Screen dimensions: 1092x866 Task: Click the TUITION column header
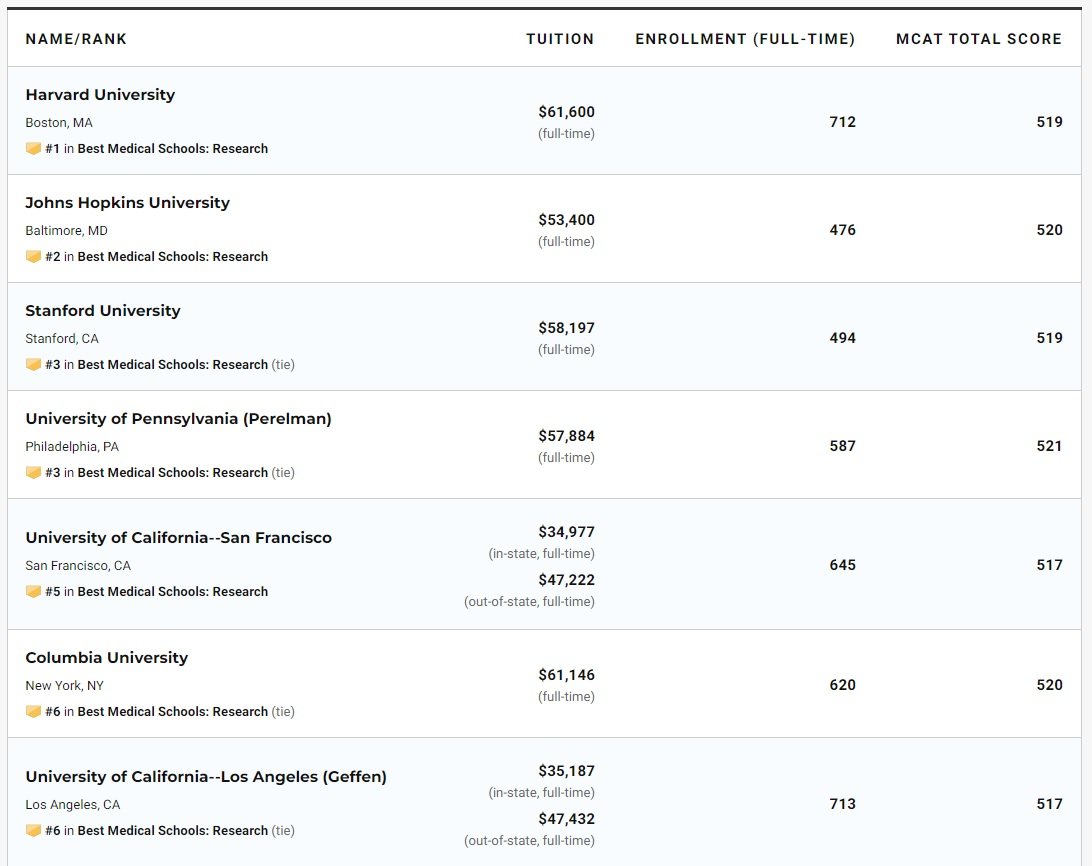click(x=560, y=39)
